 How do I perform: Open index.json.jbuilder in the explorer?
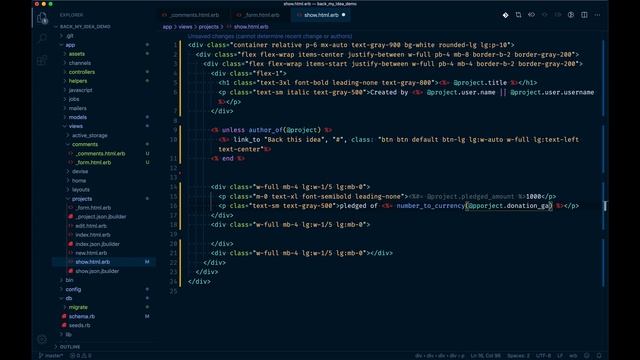98,244
